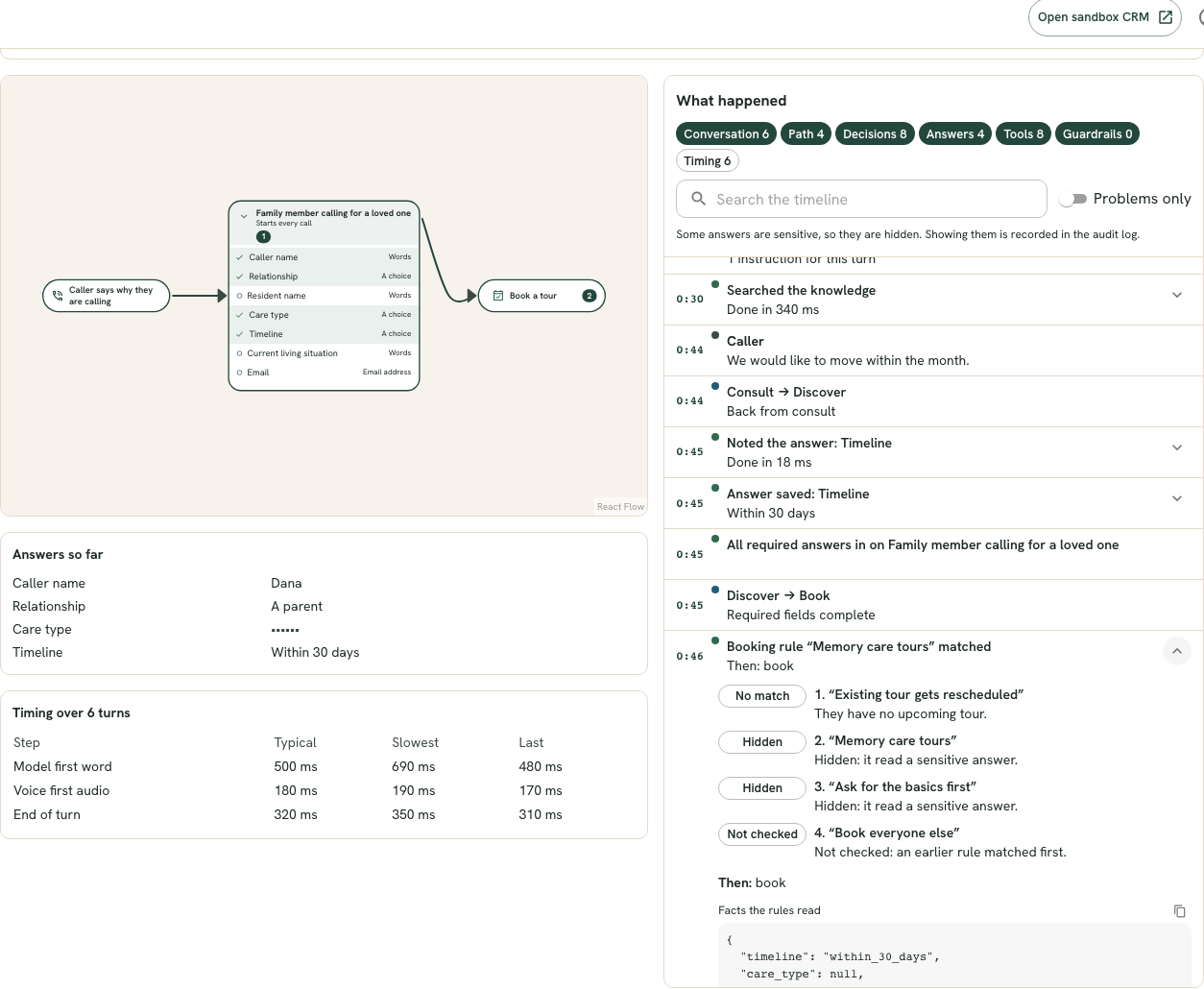This screenshot has width=1204, height=989.
Task: Select the Email row in the flow node
Action: tap(325, 373)
